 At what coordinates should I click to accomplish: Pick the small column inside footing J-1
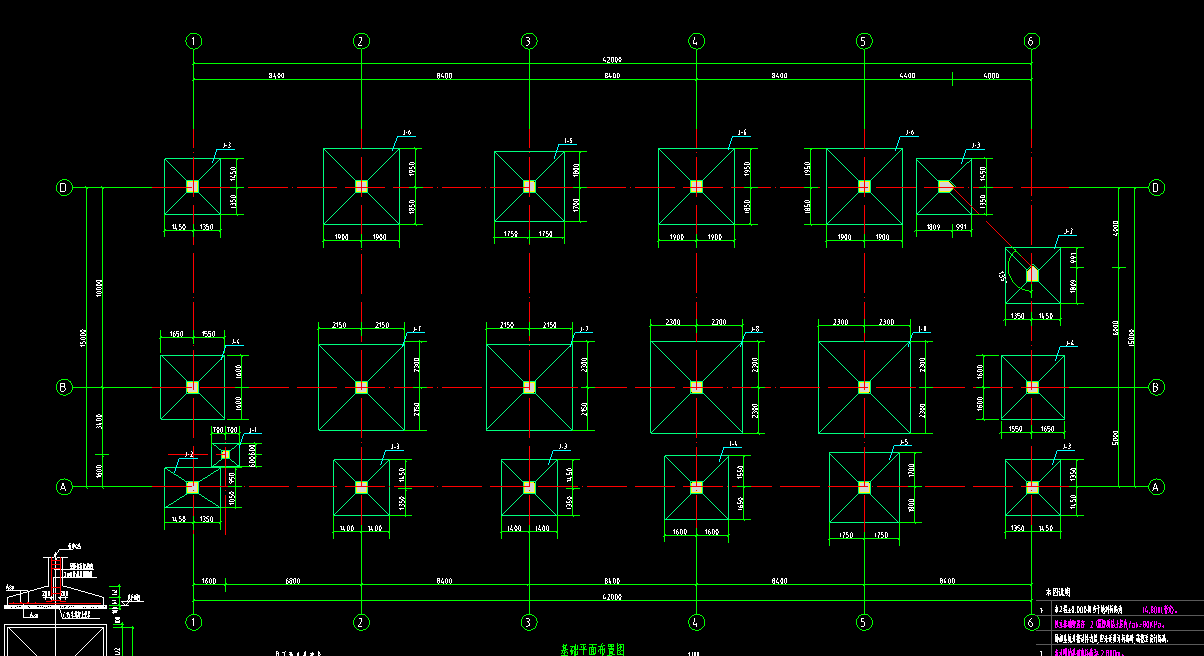pos(225,455)
